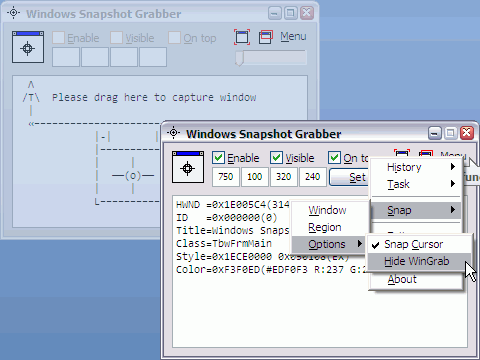480x360 pixels.
Task: Choose Region from the Snap submenu
Action: [x=325, y=227]
